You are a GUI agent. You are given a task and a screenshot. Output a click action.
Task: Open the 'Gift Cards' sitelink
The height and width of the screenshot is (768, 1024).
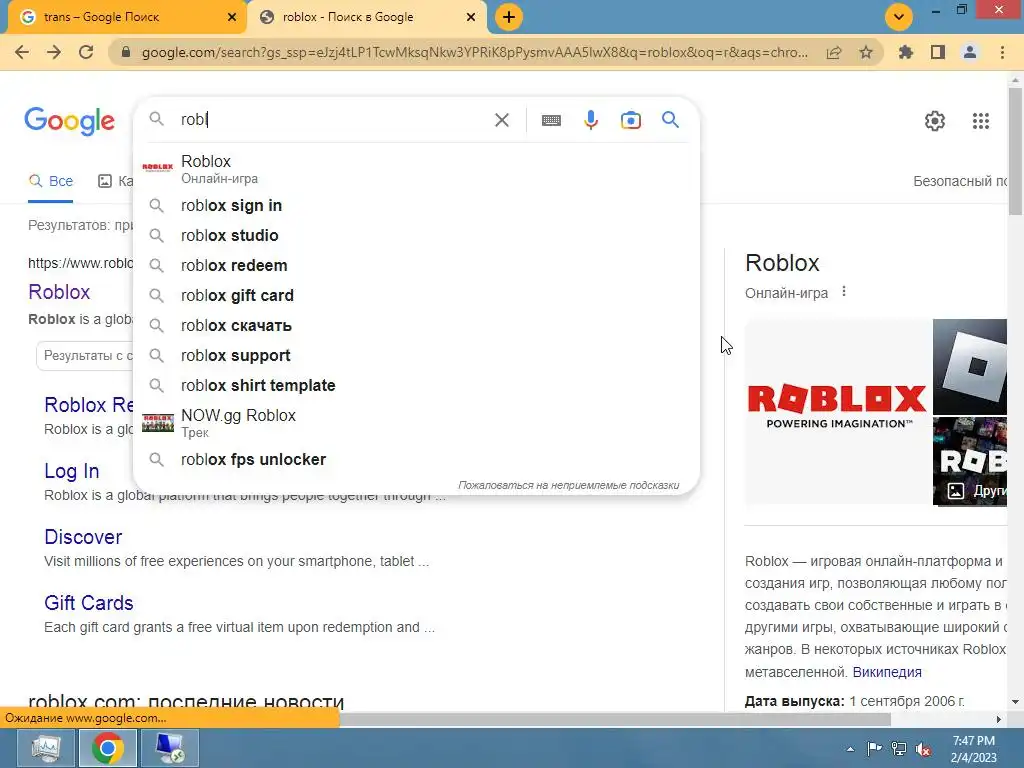tap(89, 603)
